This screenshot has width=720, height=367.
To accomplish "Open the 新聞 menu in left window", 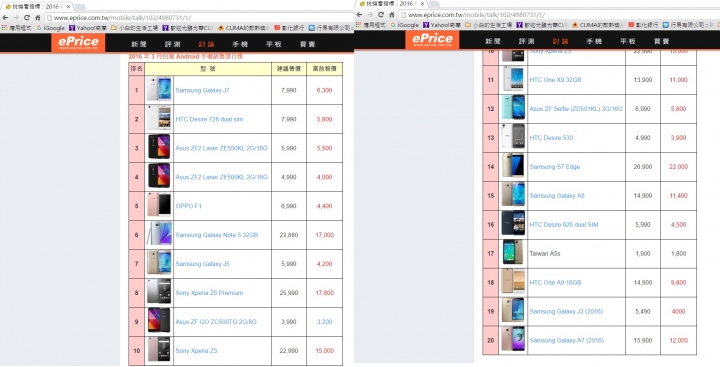I will (x=139, y=44).
